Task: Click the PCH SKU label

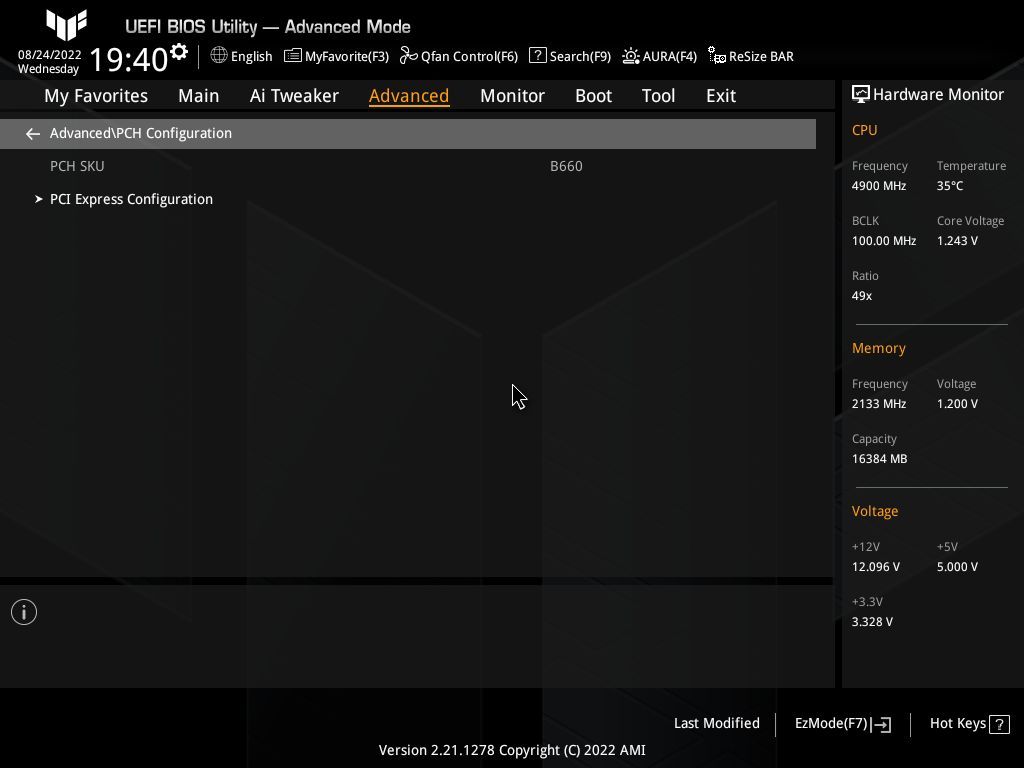Action: coord(77,167)
